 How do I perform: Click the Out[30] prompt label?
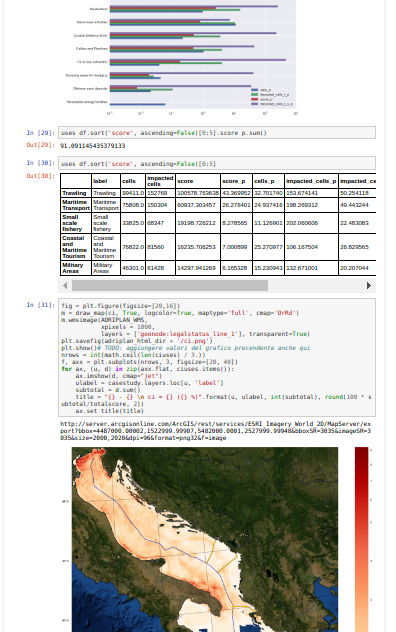(40, 176)
